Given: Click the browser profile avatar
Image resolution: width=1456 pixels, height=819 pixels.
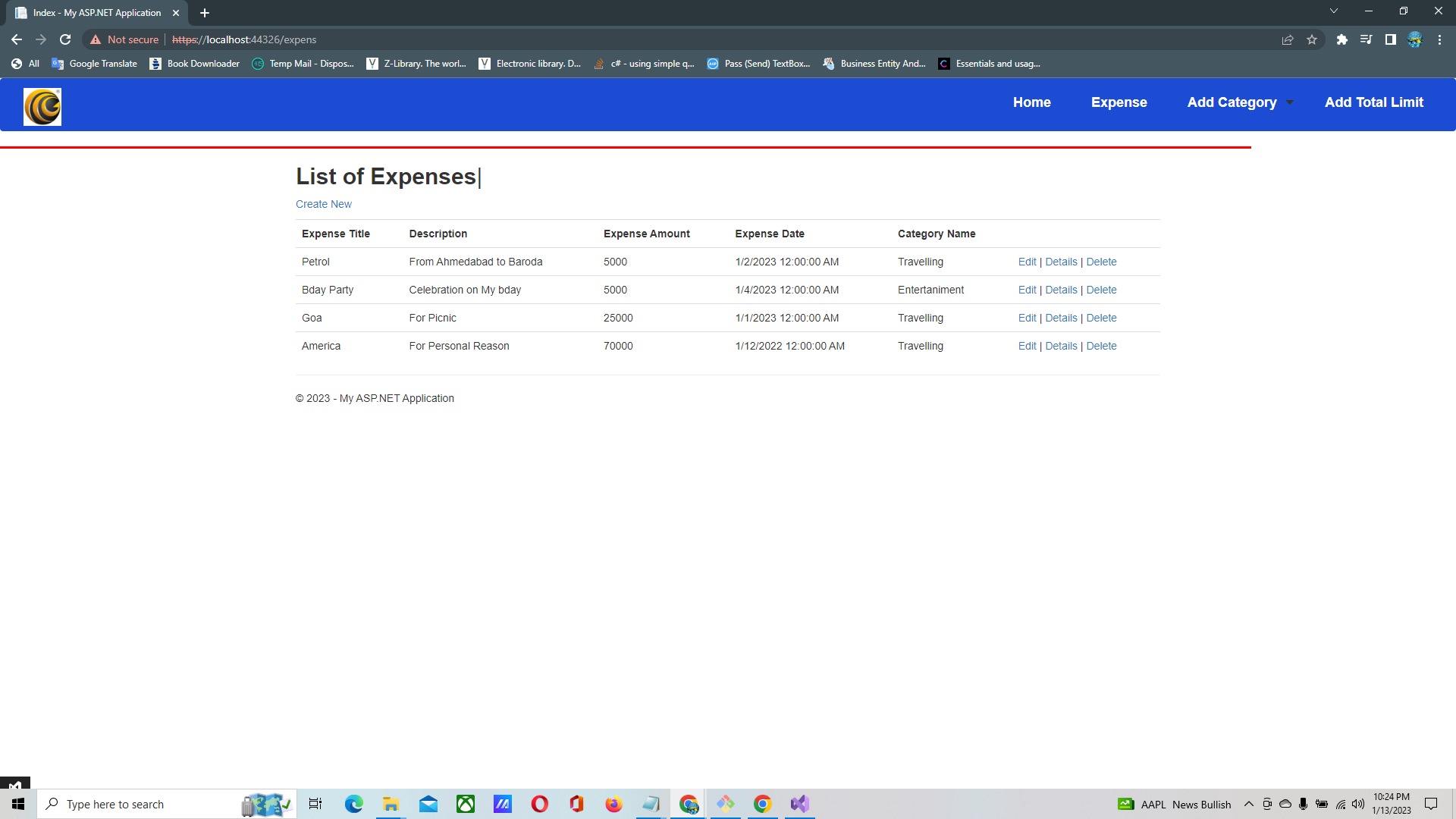Looking at the screenshot, I should pos(1414,39).
